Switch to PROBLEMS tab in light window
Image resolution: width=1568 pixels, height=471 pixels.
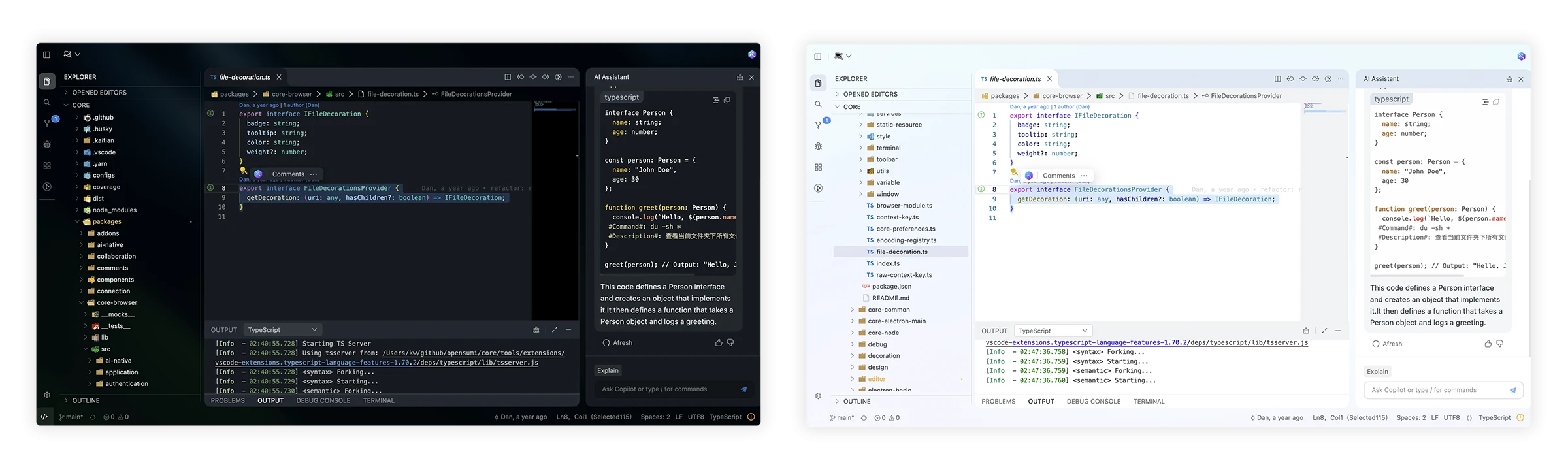(x=998, y=402)
